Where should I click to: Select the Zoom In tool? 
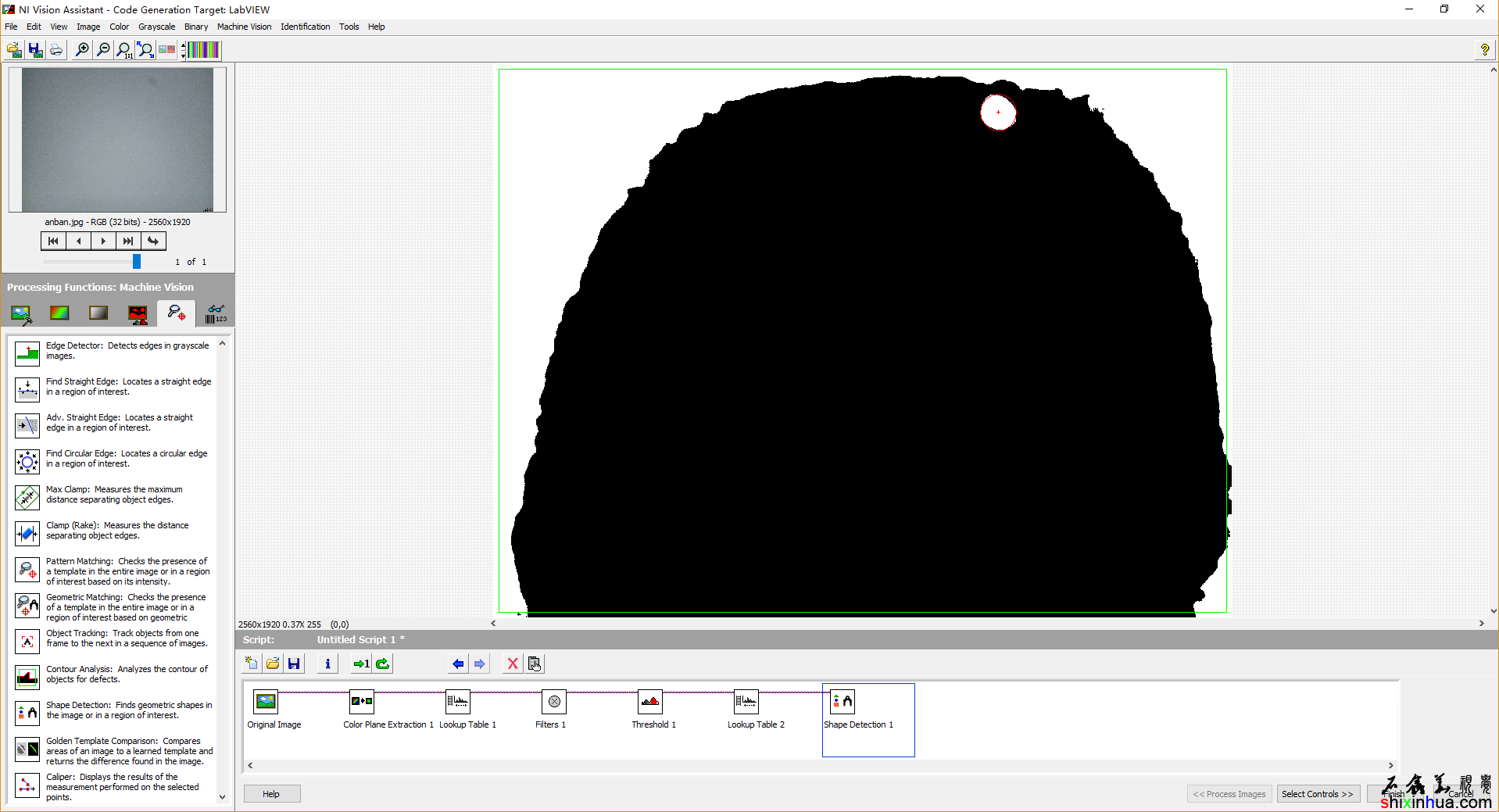pos(81,50)
